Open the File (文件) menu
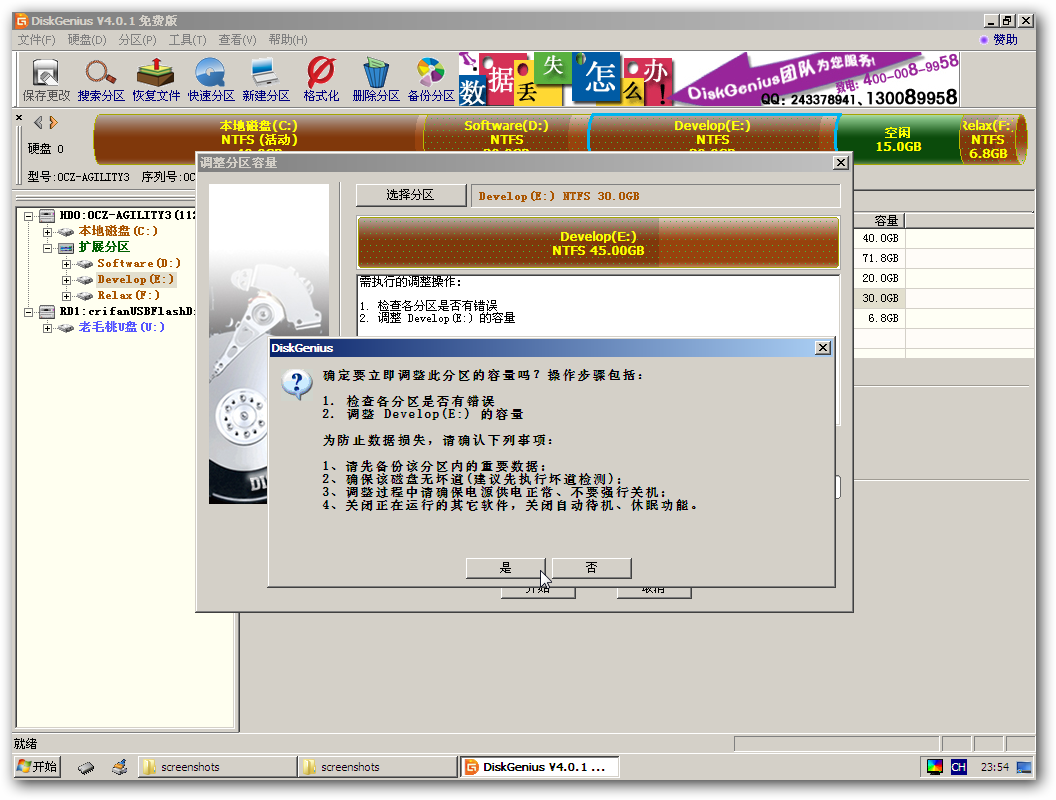The width and height of the screenshot is (1056, 800). pos(36,40)
